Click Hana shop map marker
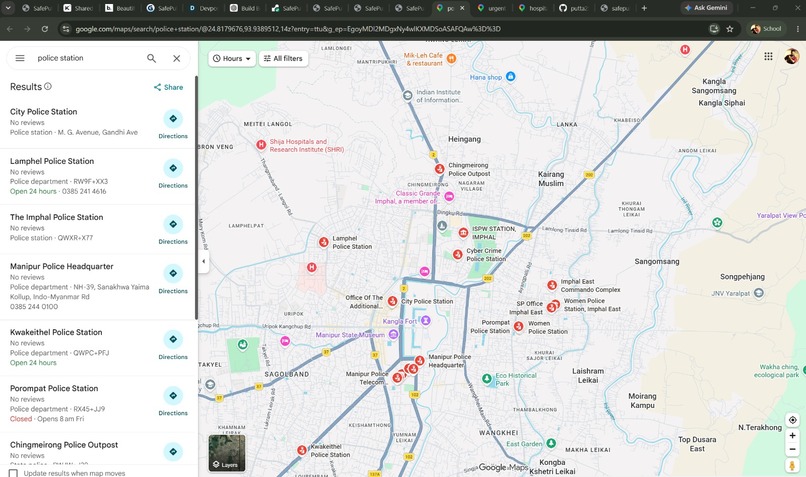Image resolution: width=806 pixels, height=477 pixels. tap(510, 77)
